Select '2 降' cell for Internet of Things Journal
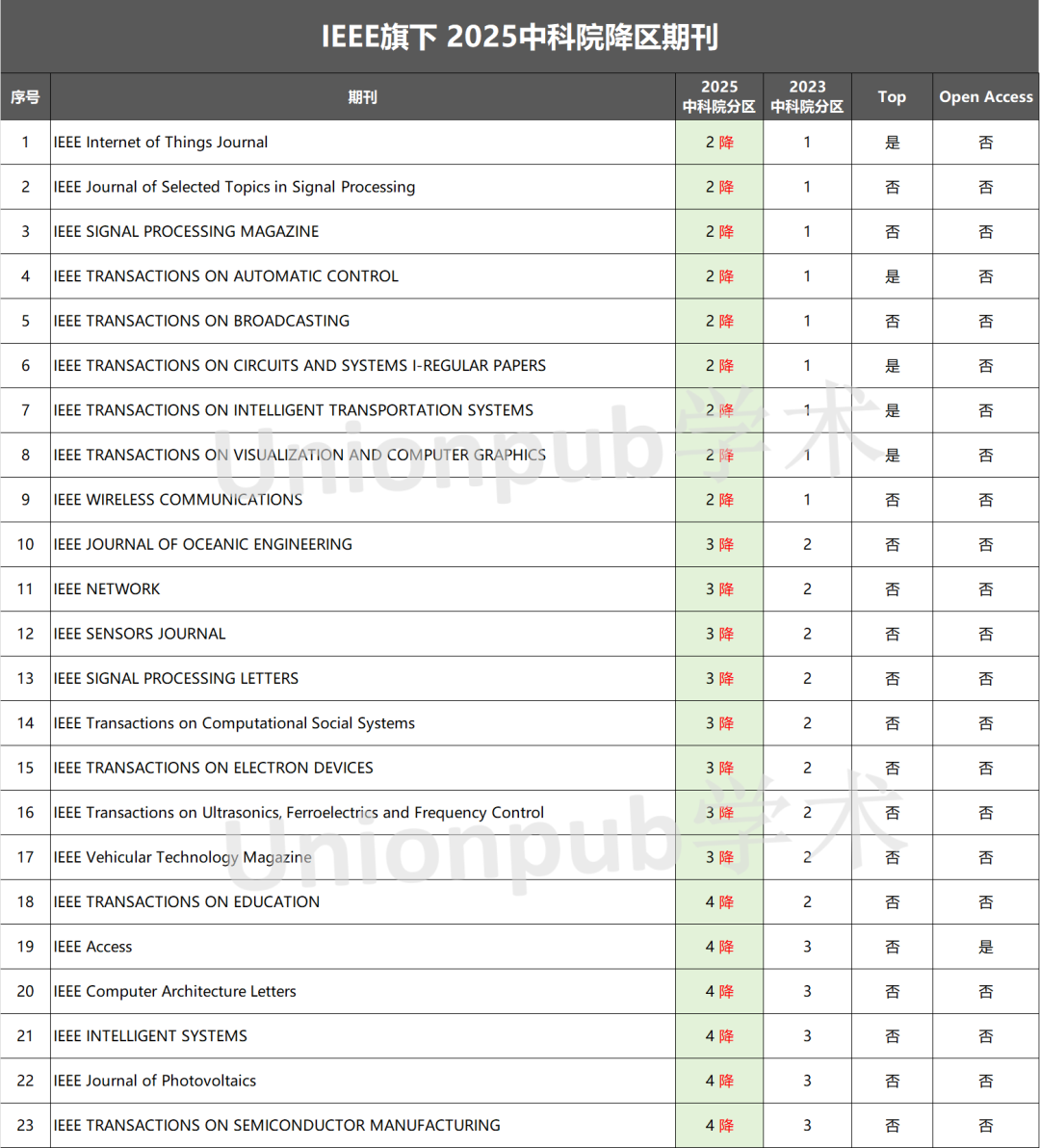Image resolution: width=1040 pixels, height=1148 pixels. 719,142
